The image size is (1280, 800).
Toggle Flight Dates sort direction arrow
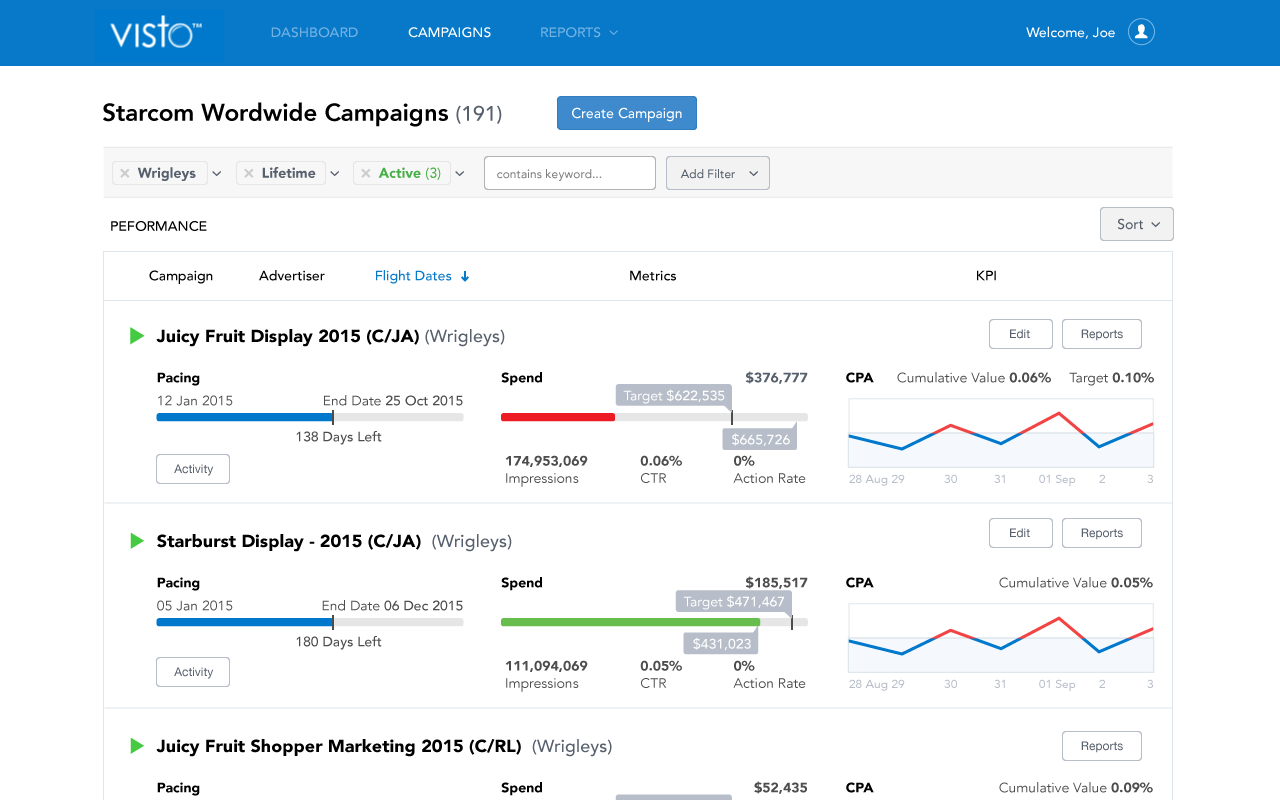[x=465, y=276]
